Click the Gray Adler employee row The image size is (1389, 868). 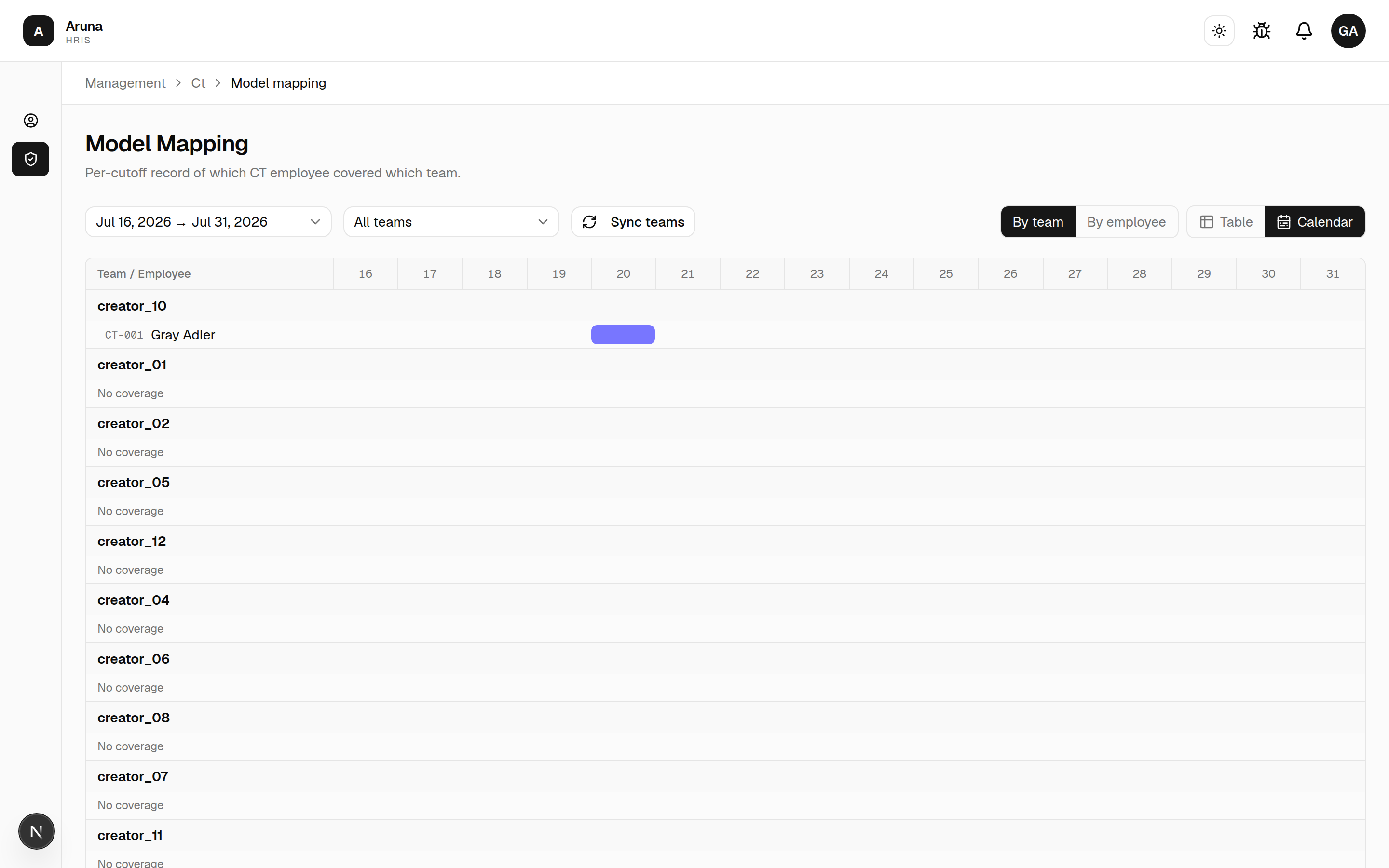pos(725,335)
